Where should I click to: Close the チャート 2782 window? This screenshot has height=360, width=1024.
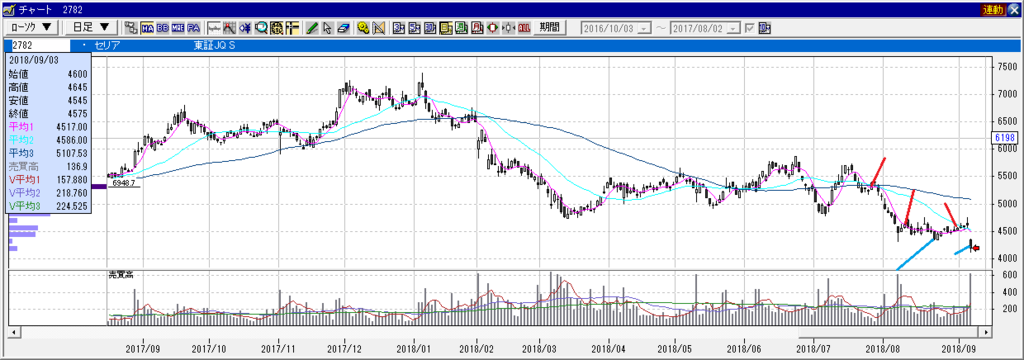coord(1014,9)
